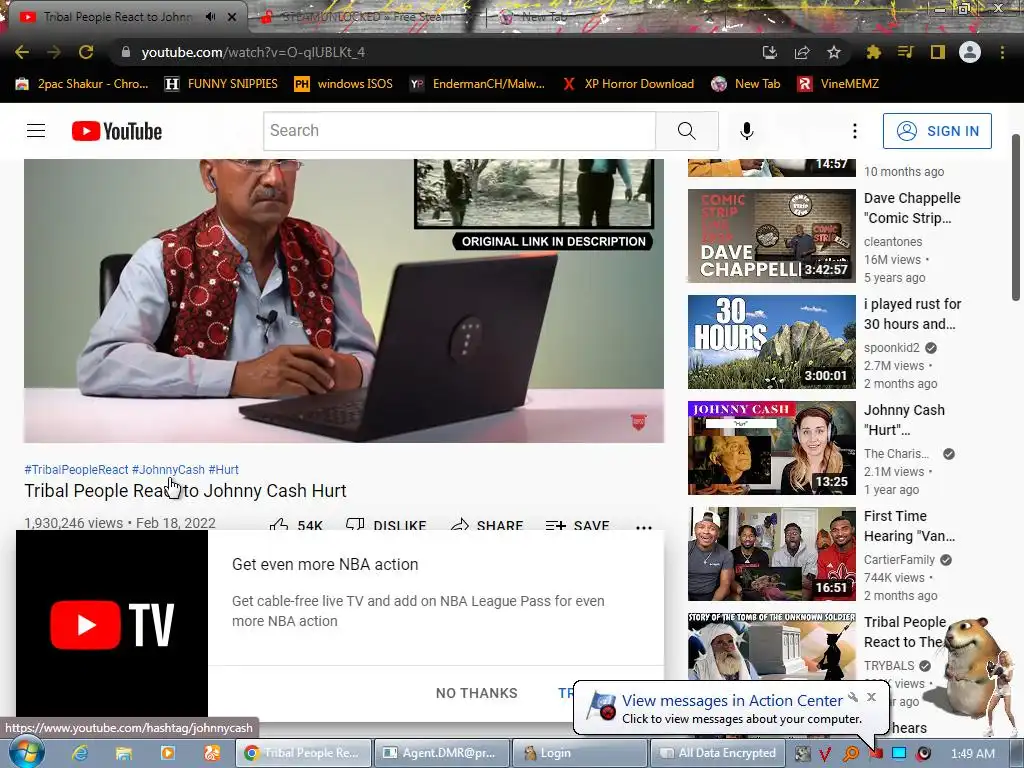Open the XP Horror Download bookmark

click(x=628, y=84)
